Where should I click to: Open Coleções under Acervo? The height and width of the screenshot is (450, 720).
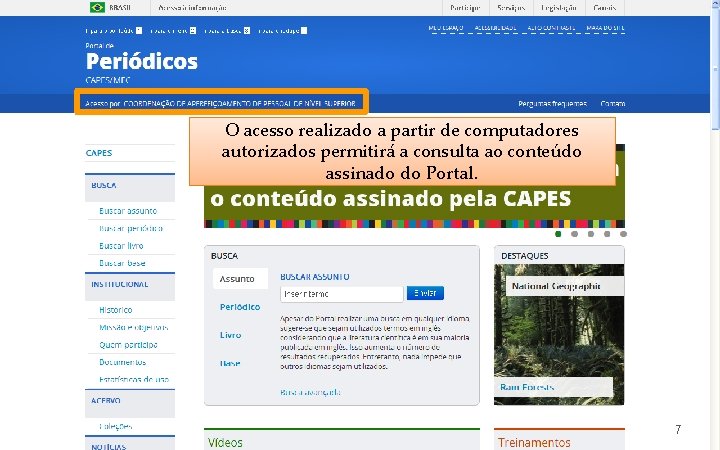tap(116, 426)
